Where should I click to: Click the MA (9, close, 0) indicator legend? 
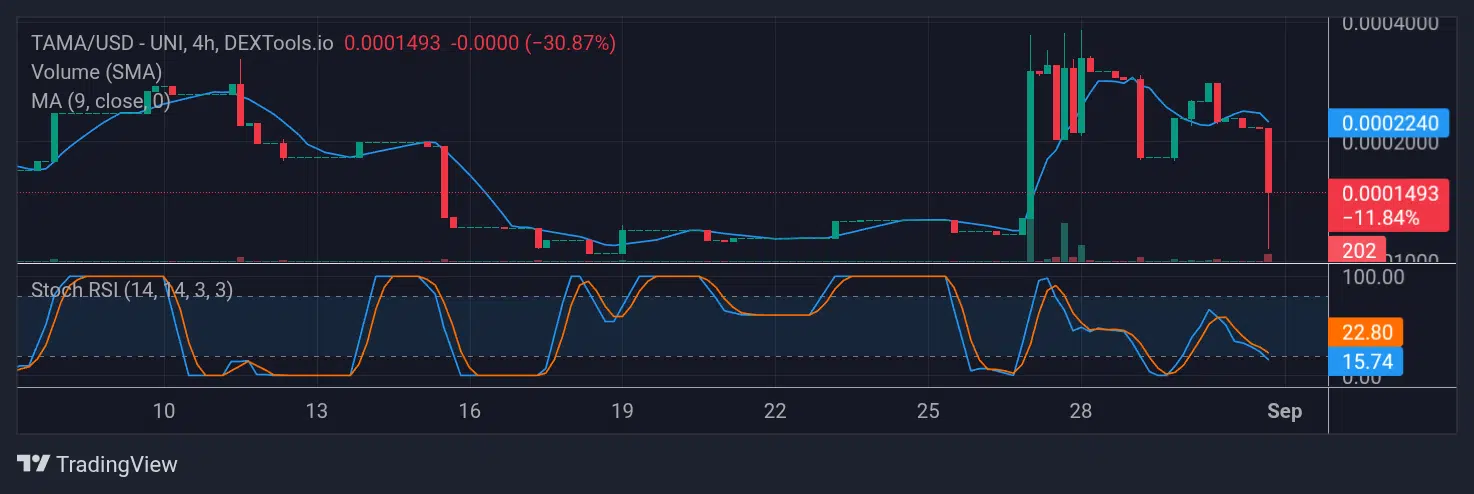click(100, 101)
